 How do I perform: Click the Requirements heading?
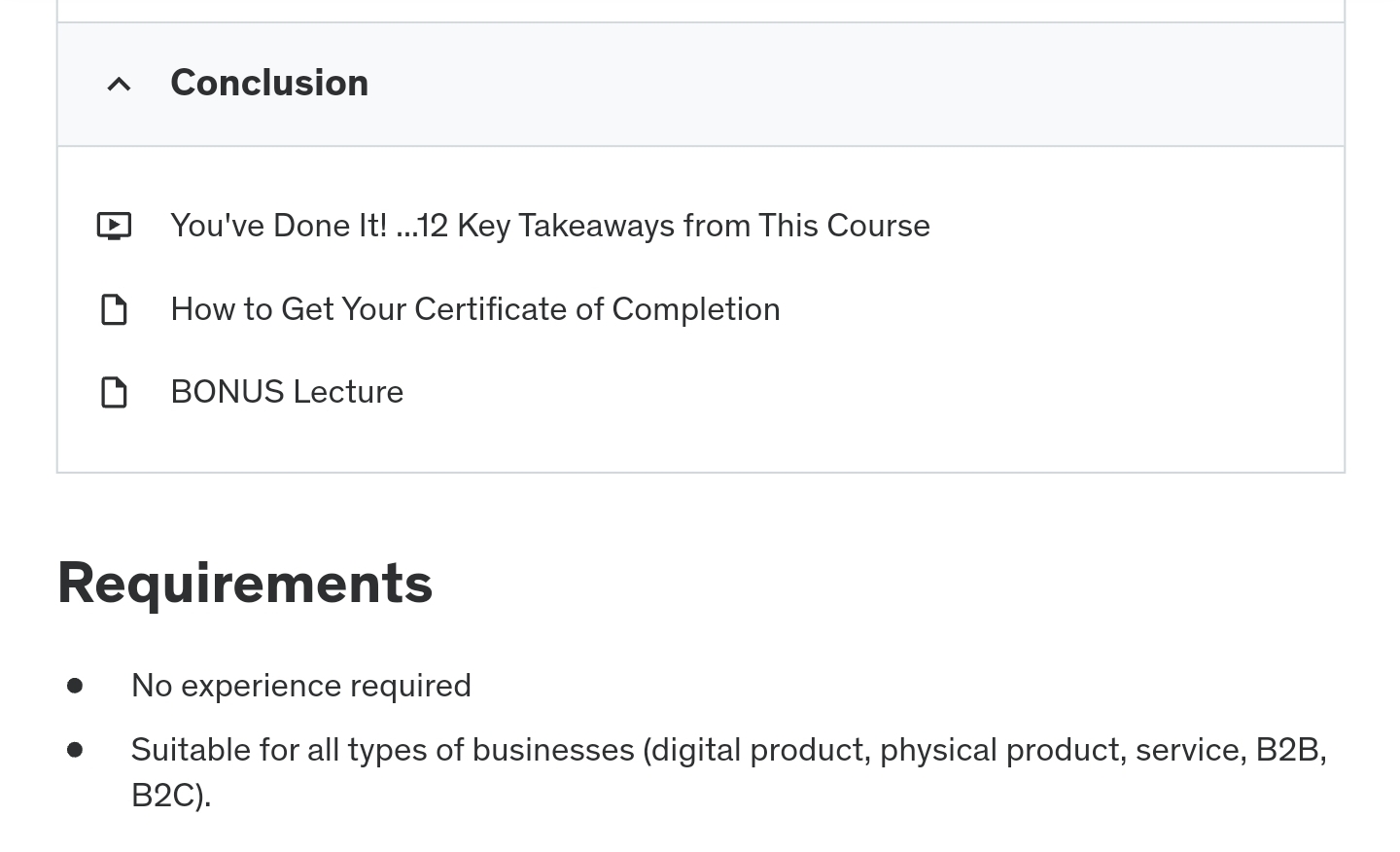245,583
